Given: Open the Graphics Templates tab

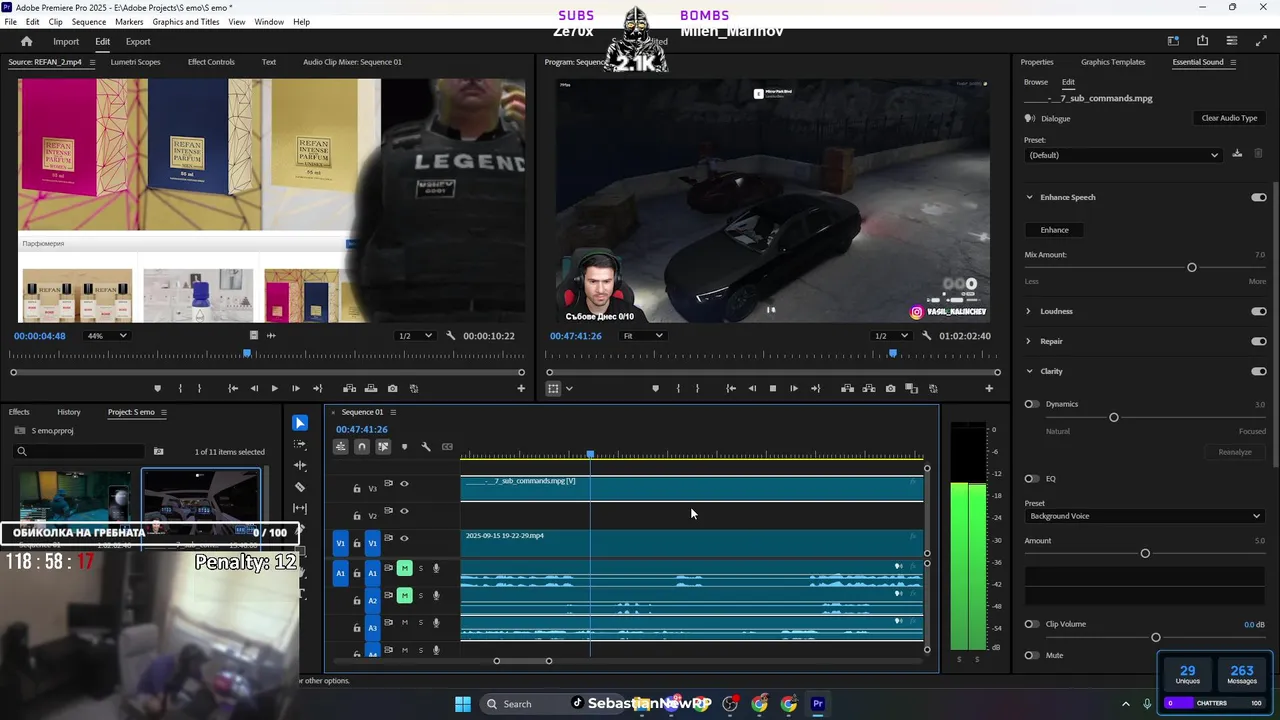Looking at the screenshot, I should [1113, 62].
